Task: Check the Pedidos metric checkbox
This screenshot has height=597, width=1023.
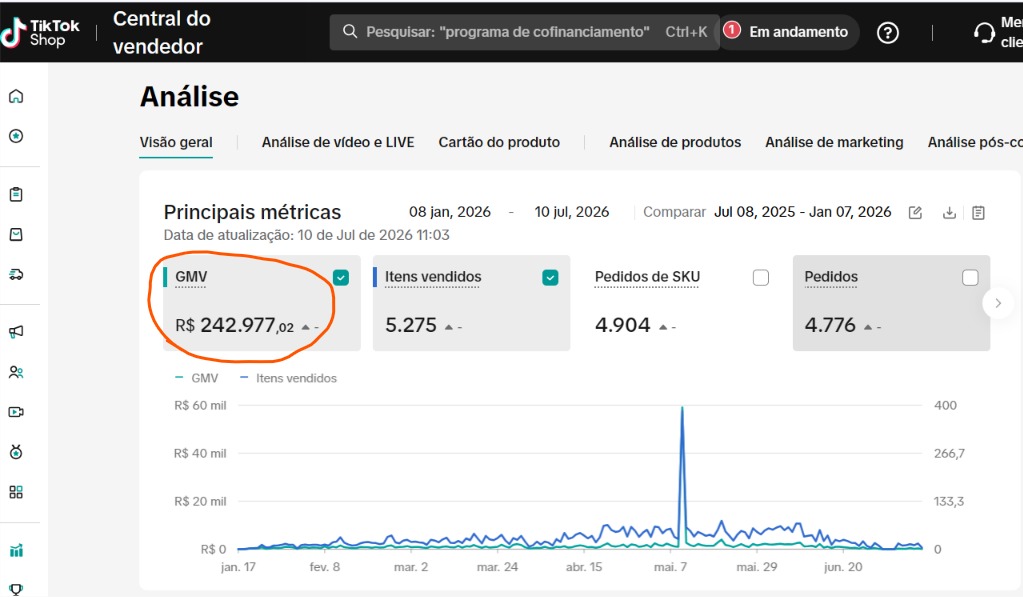Action: (970, 278)
